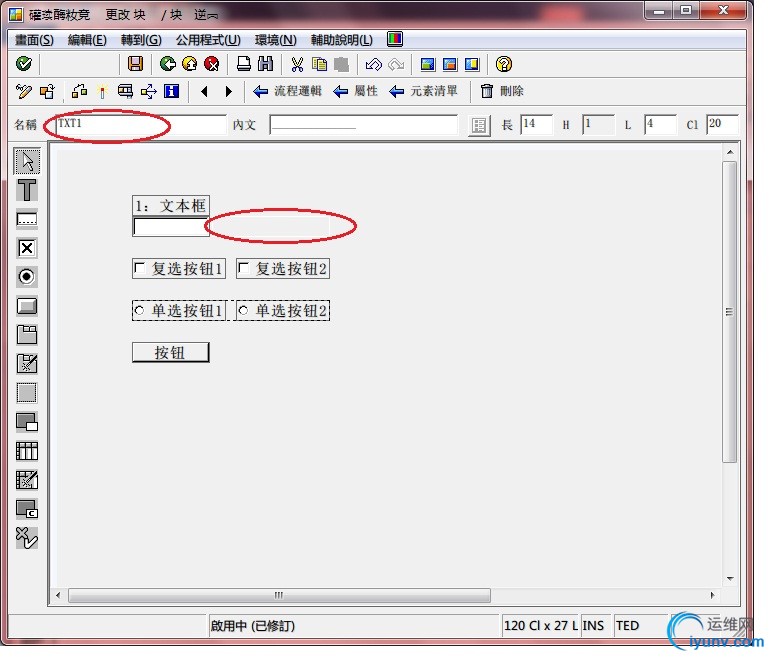
Task: Click the vertical scrollbar up arrow
Action: tap(730, 152)
